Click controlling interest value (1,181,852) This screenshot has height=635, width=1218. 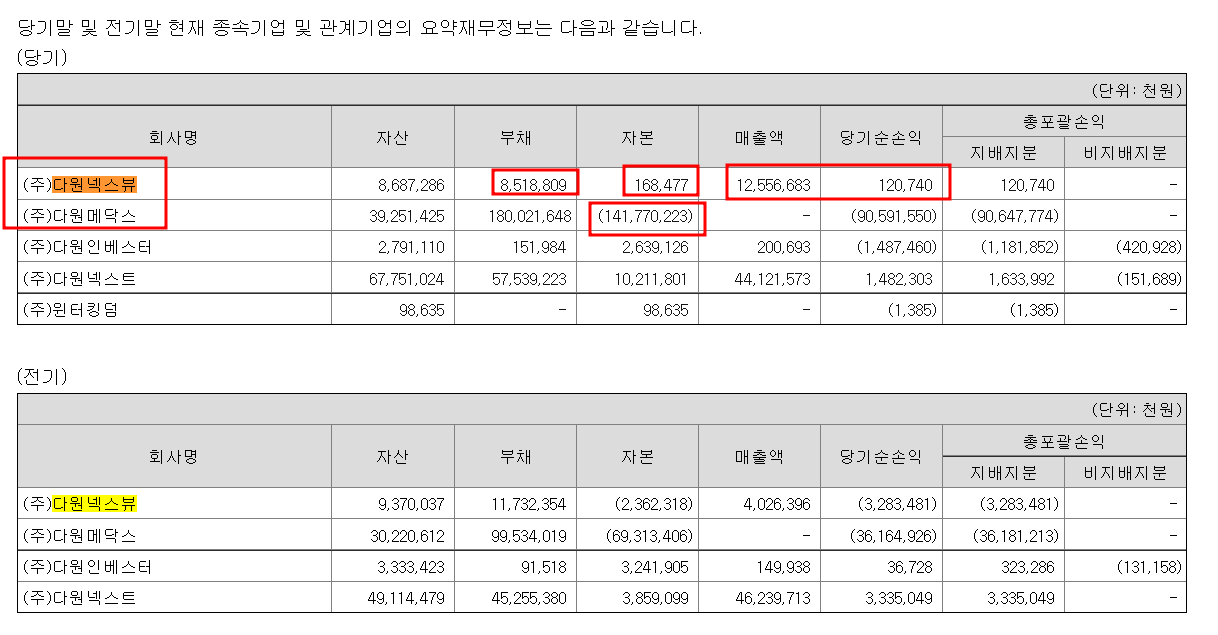point(1021,247)
